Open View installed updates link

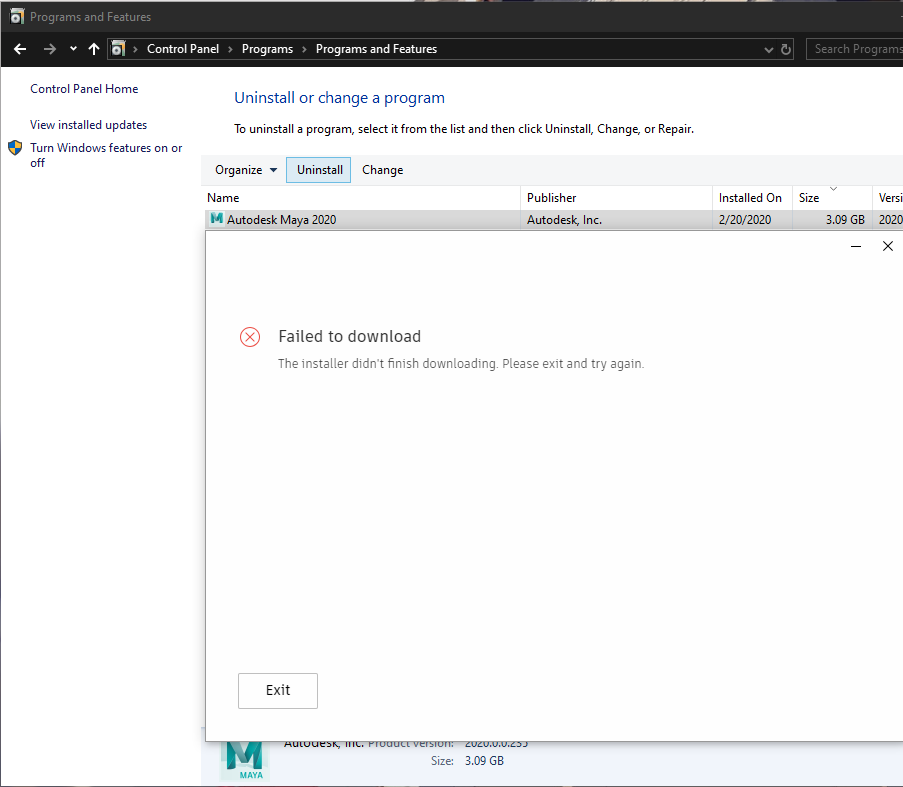click(x=88, y=125)
